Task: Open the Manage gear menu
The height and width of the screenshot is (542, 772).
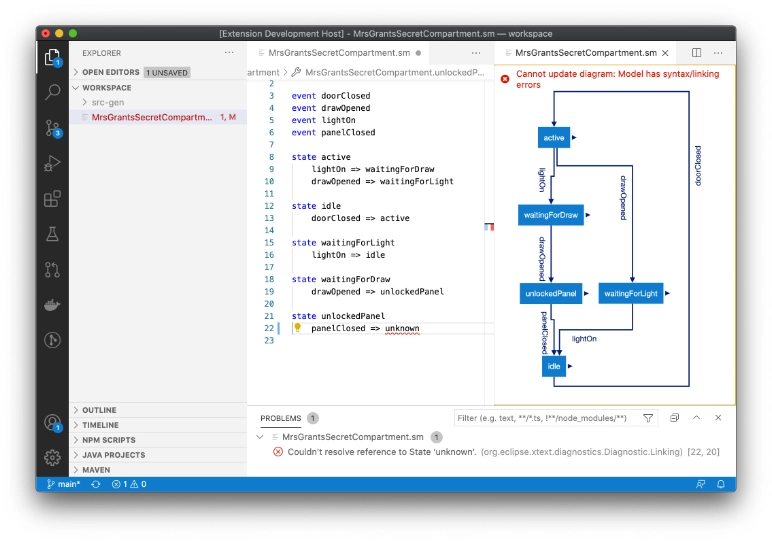Action: pyautogui.click(x=52, y=458)
